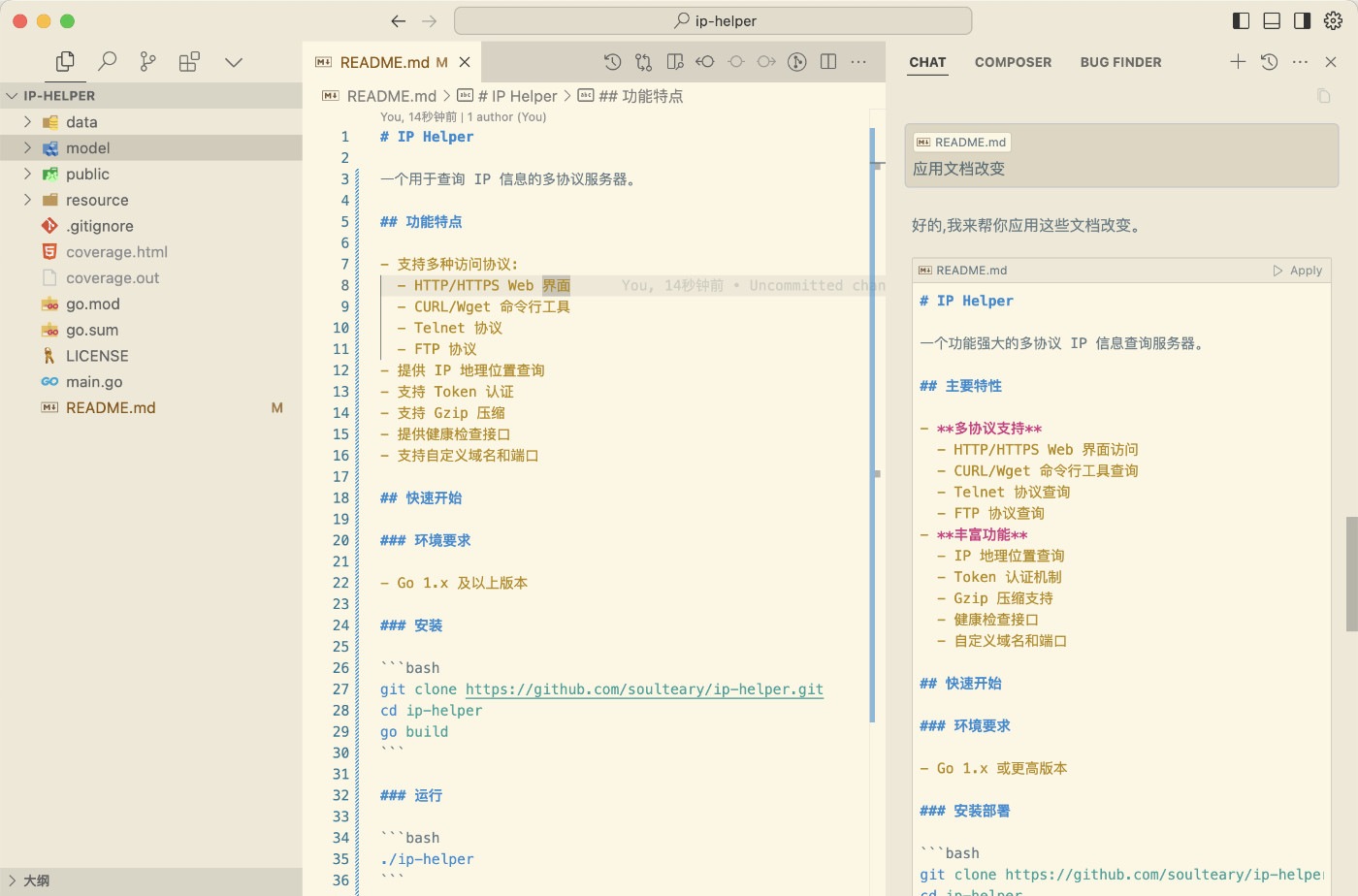The width and height of the screenshot is (1358, 896).
Task: Toggle the primary sidebar layout icon
Action: [1241, 20]
